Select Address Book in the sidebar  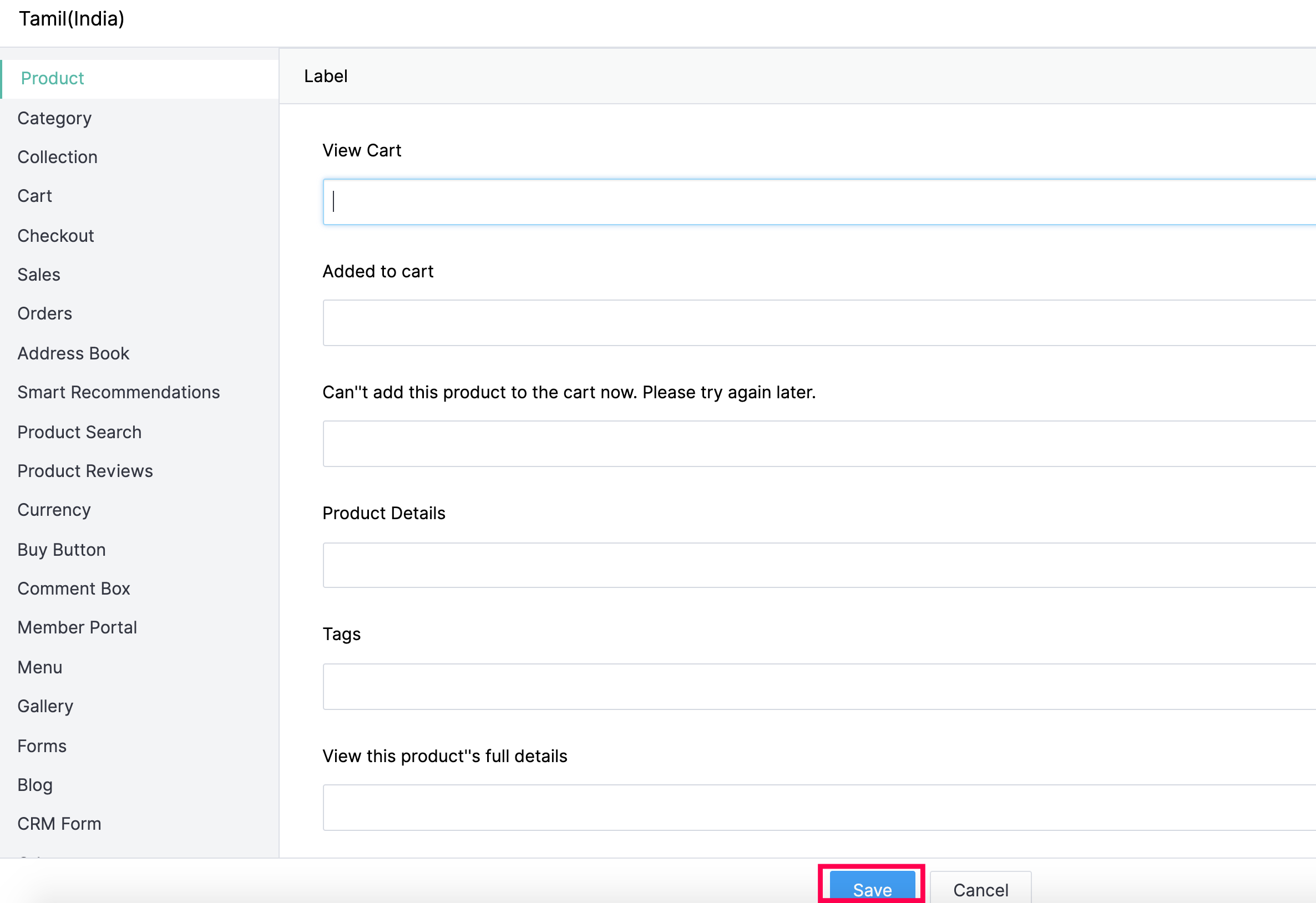[73, 353]
